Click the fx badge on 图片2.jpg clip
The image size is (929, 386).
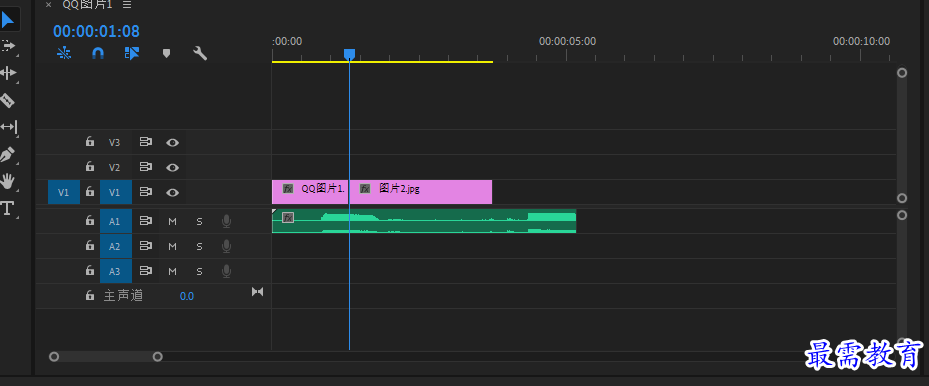point(365,189)
